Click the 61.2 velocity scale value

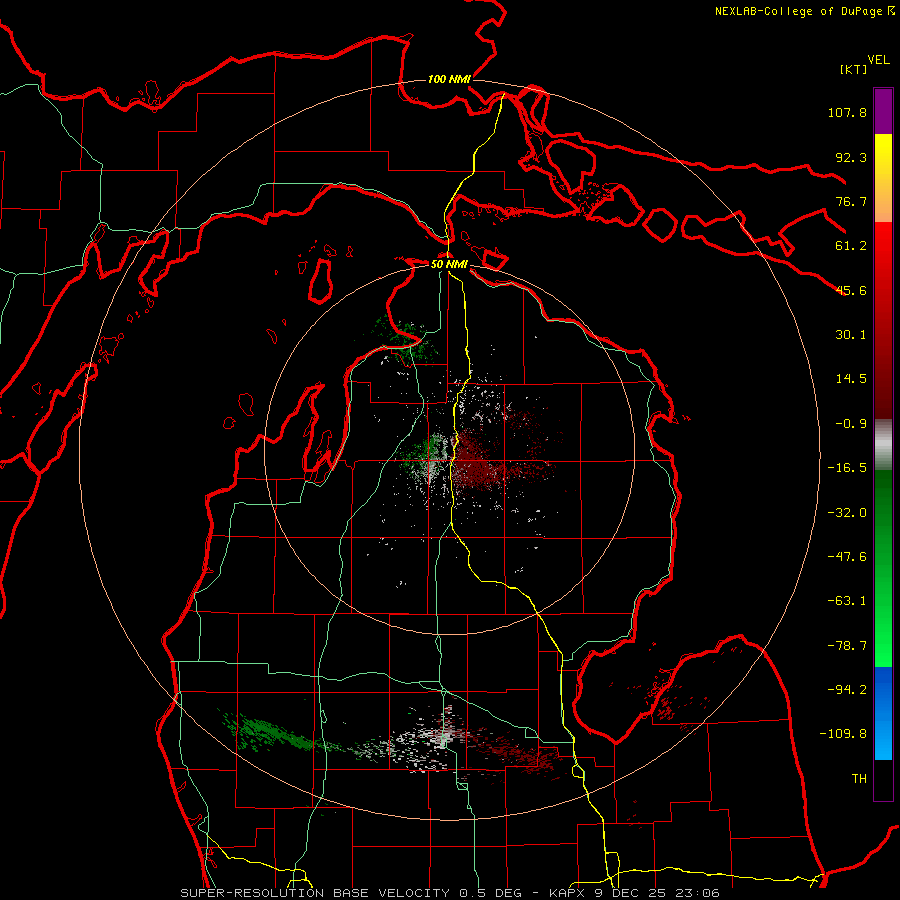coord(851,246)
